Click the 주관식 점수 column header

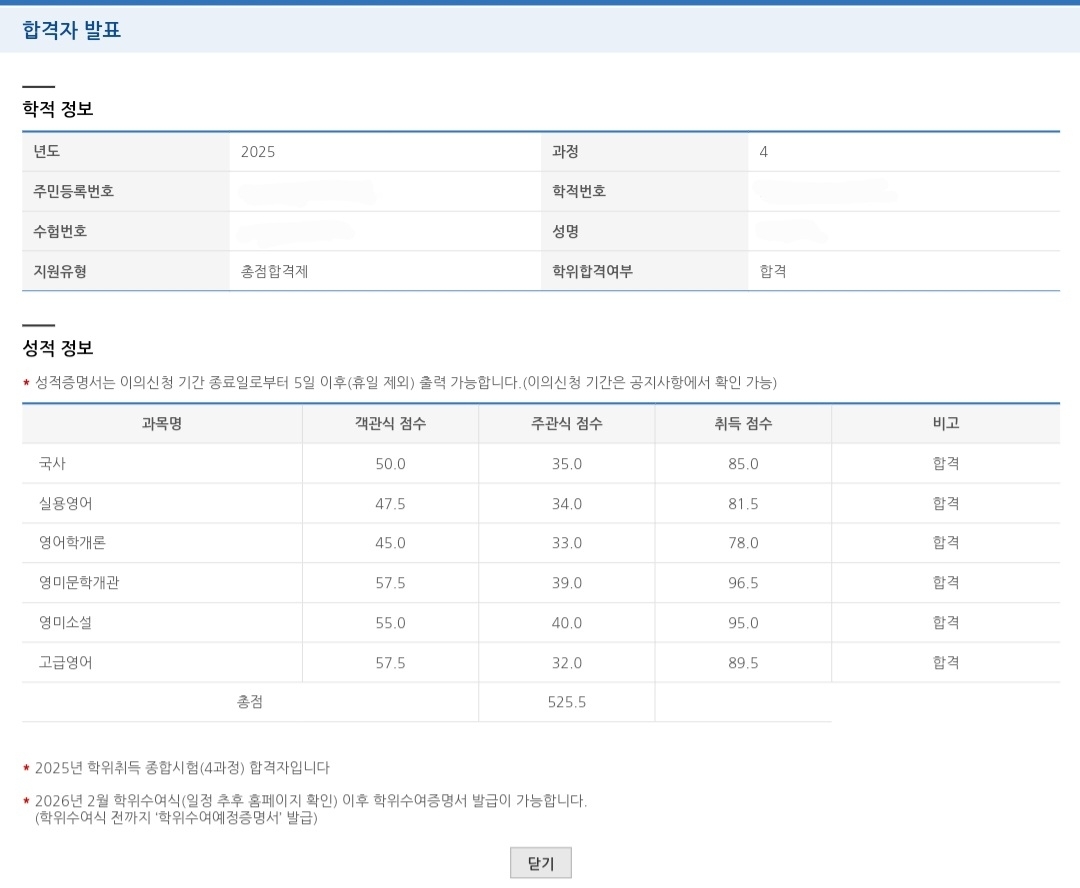566,423
